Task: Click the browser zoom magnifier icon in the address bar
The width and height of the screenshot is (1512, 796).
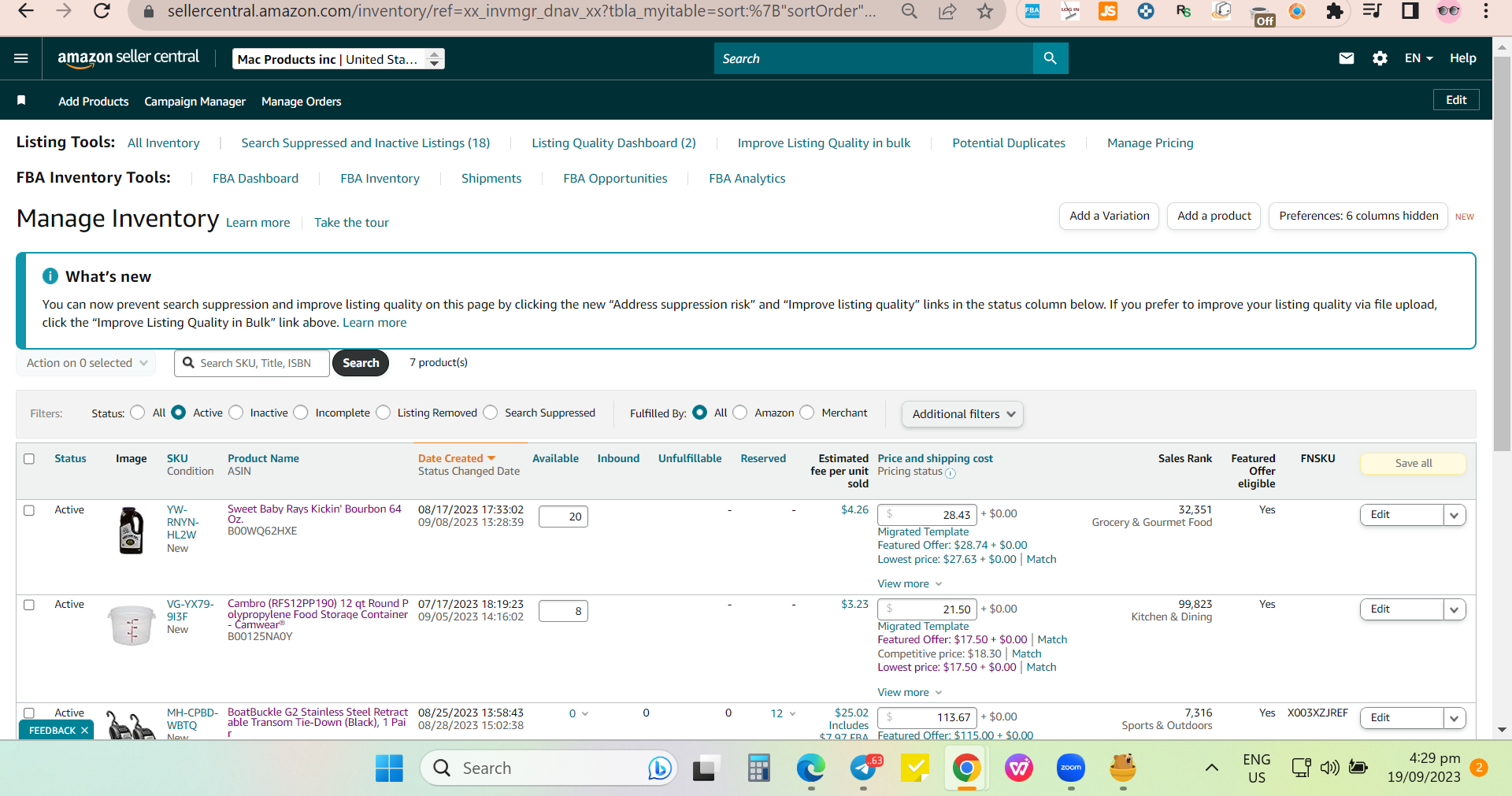Action: [910, 11]
